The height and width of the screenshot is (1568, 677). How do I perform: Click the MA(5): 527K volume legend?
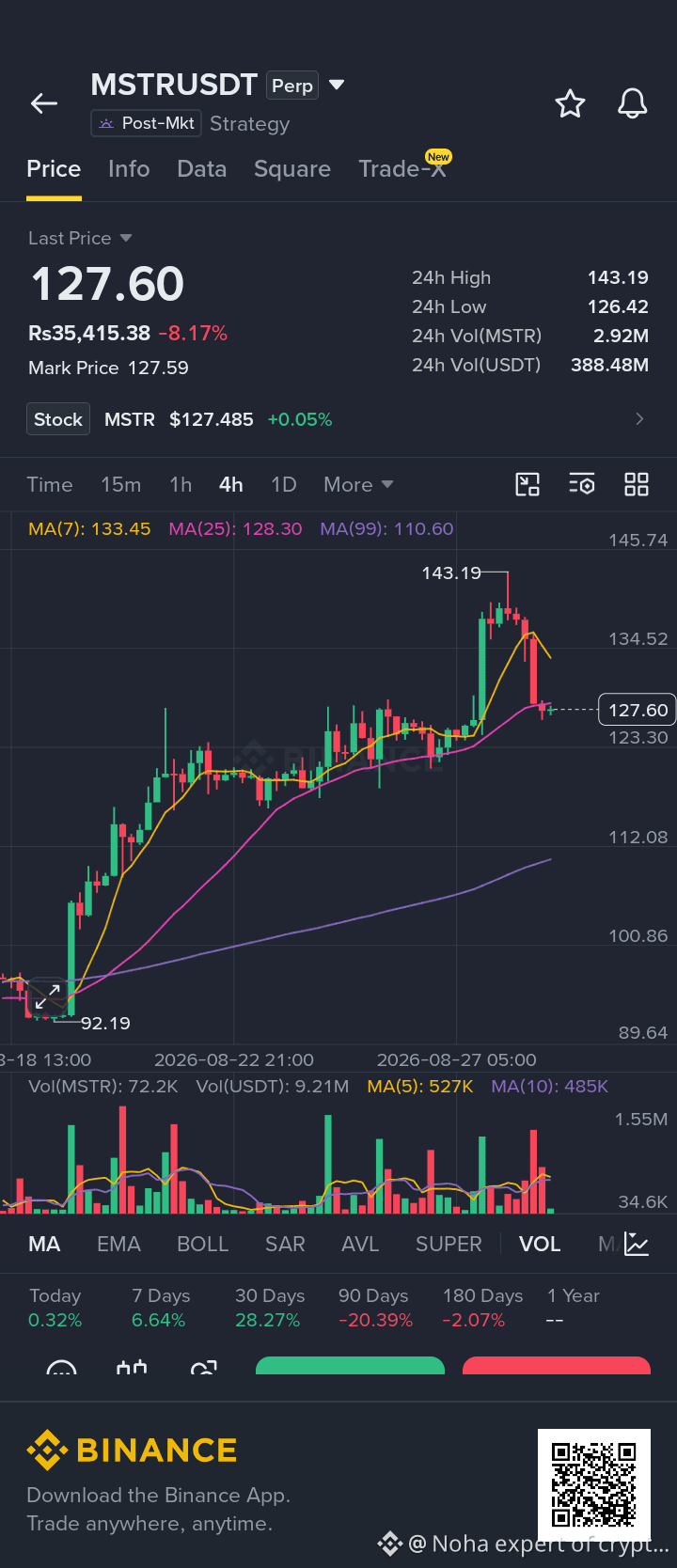coord(420,1086)
